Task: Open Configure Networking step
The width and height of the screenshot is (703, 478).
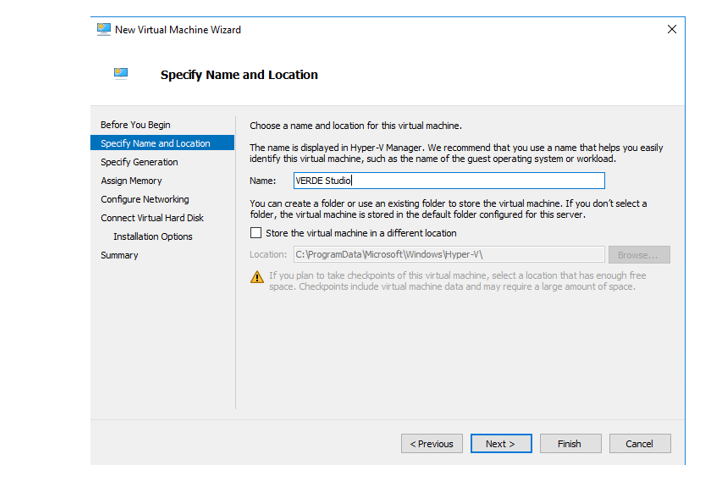Action: [x=145, y=199]
